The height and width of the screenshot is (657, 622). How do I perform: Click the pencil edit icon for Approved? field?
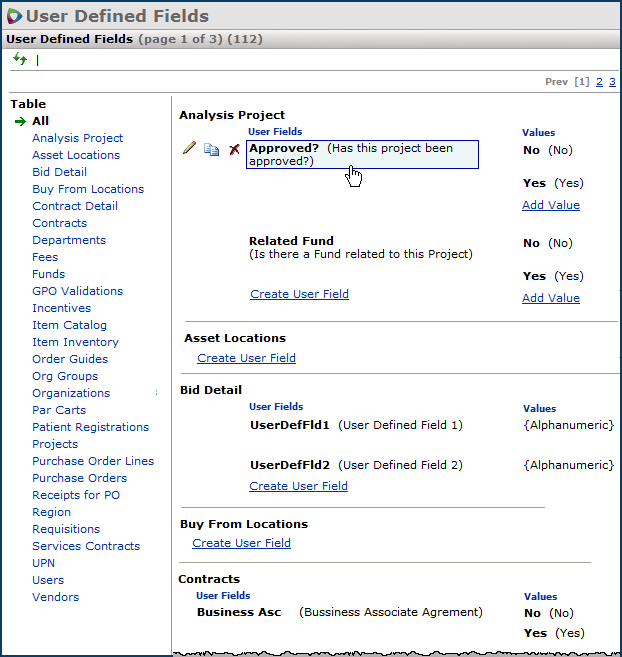189,148
